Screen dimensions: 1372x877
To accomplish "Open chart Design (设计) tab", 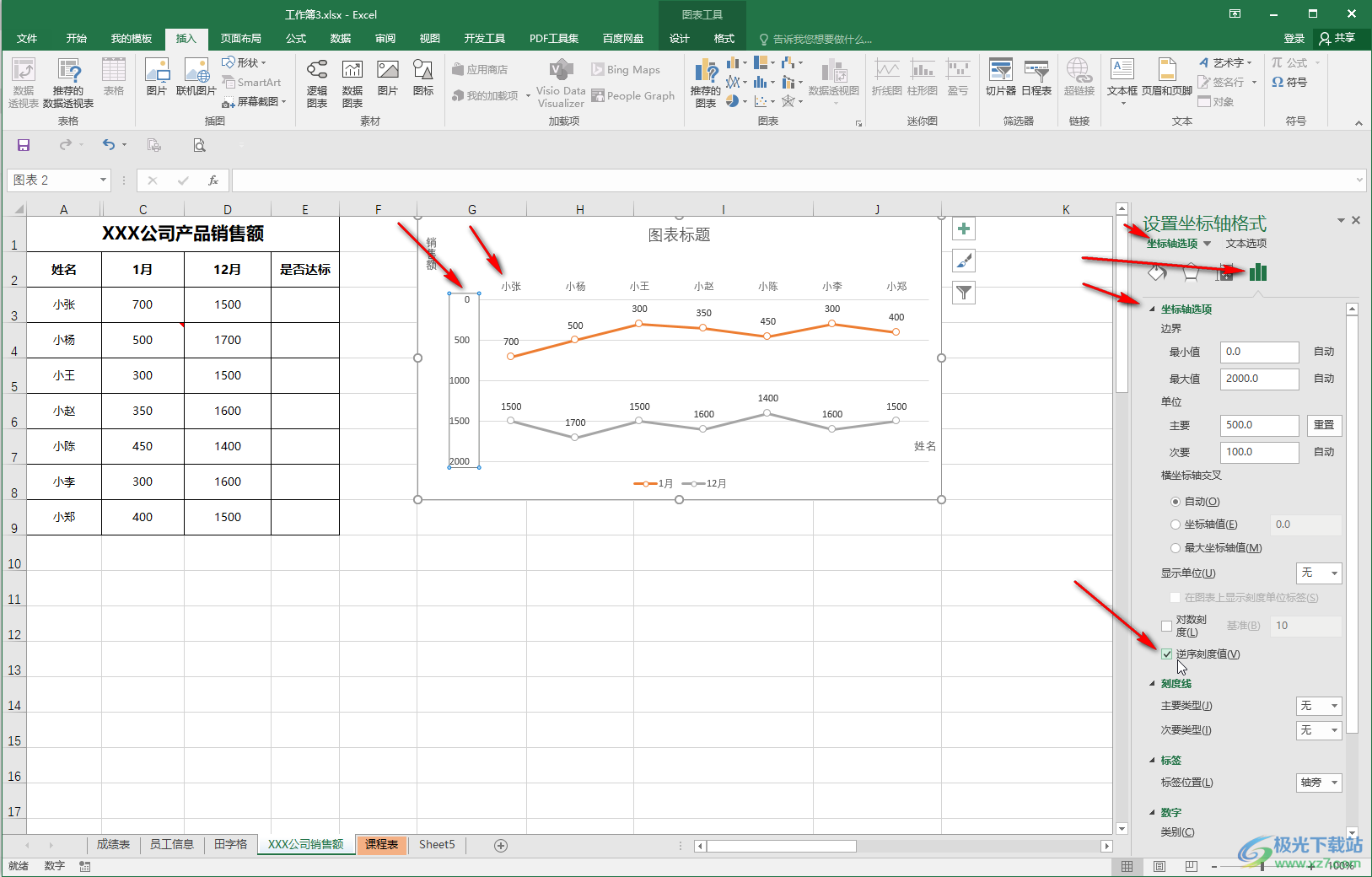I will click(680, 39).
